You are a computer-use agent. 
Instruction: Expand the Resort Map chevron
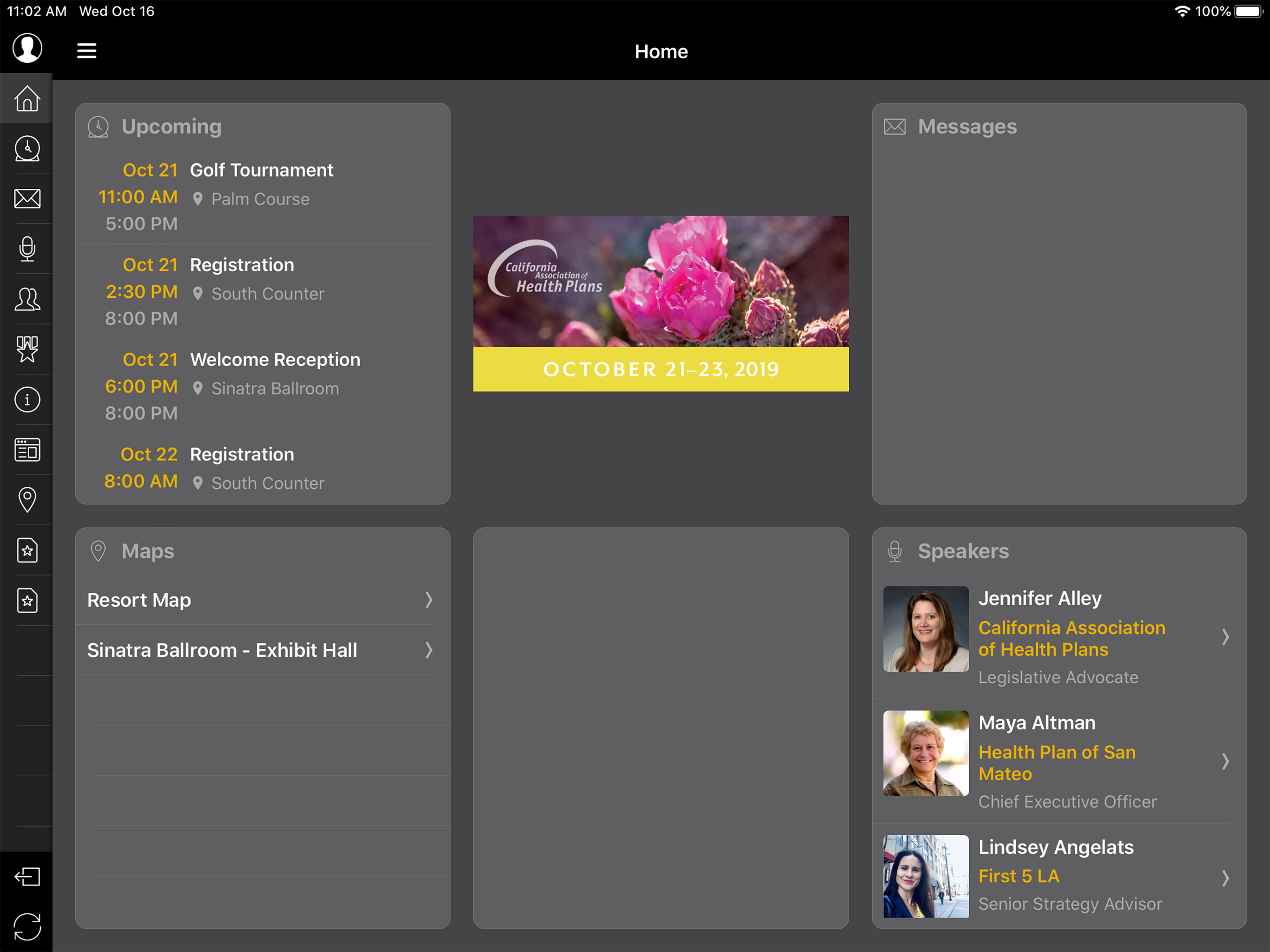pyautogui.click(x=428, y=600)
